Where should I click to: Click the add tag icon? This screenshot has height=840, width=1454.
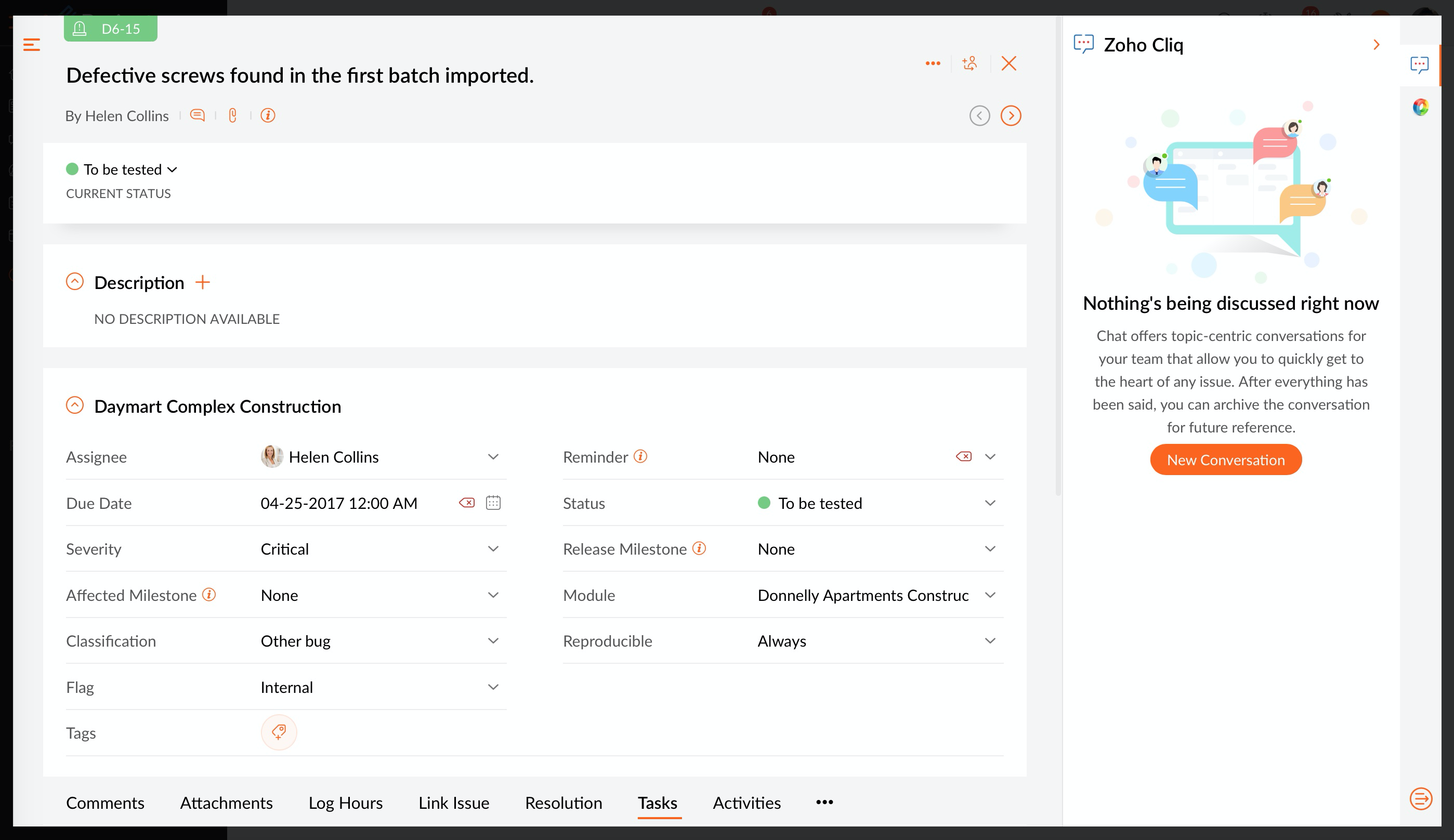pyautogui.click(x=279, y=732)
